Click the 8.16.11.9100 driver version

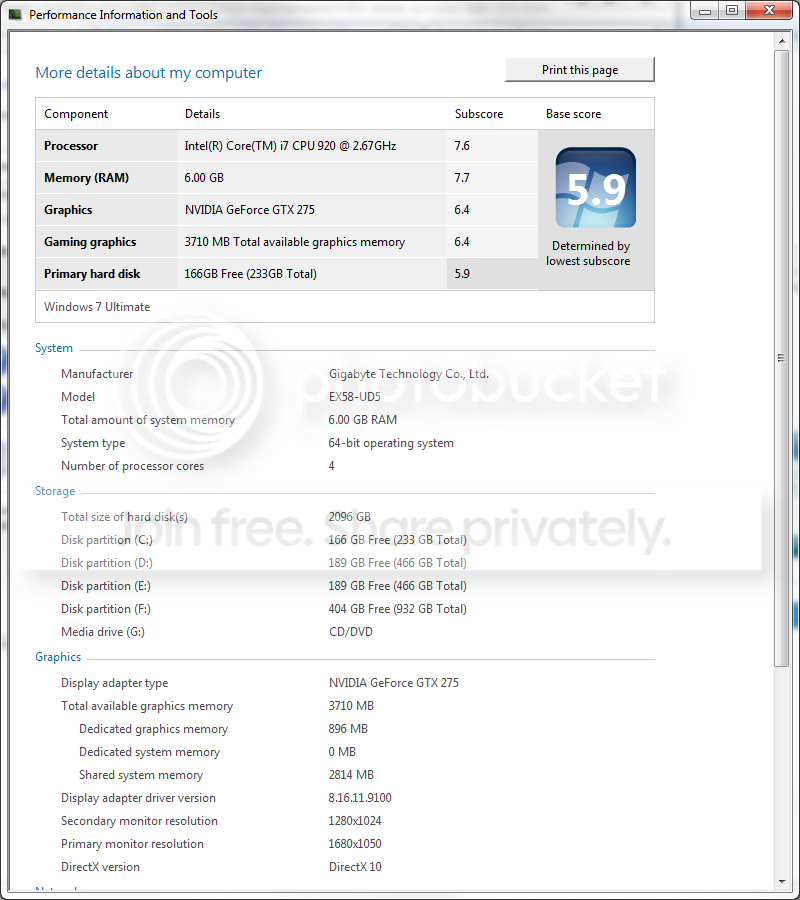tap(360, 798)
